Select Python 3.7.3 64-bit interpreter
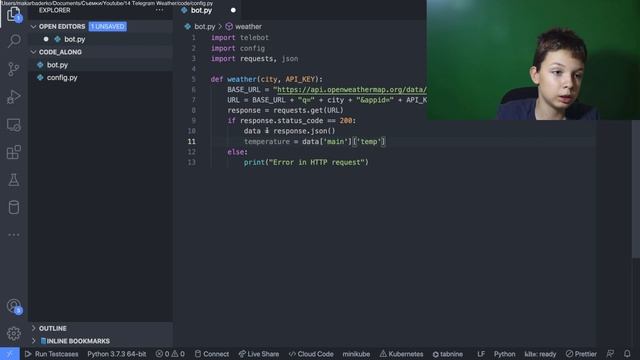 tap(117, 354)
